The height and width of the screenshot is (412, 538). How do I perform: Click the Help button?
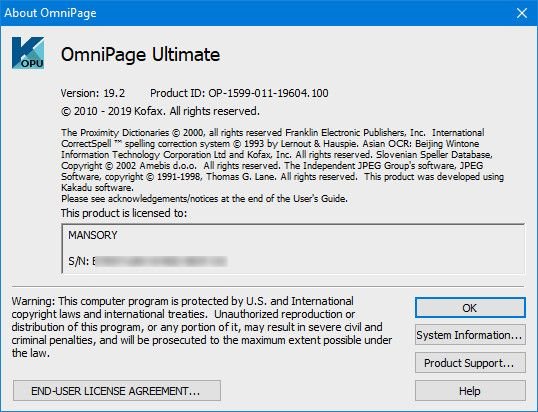470,390
